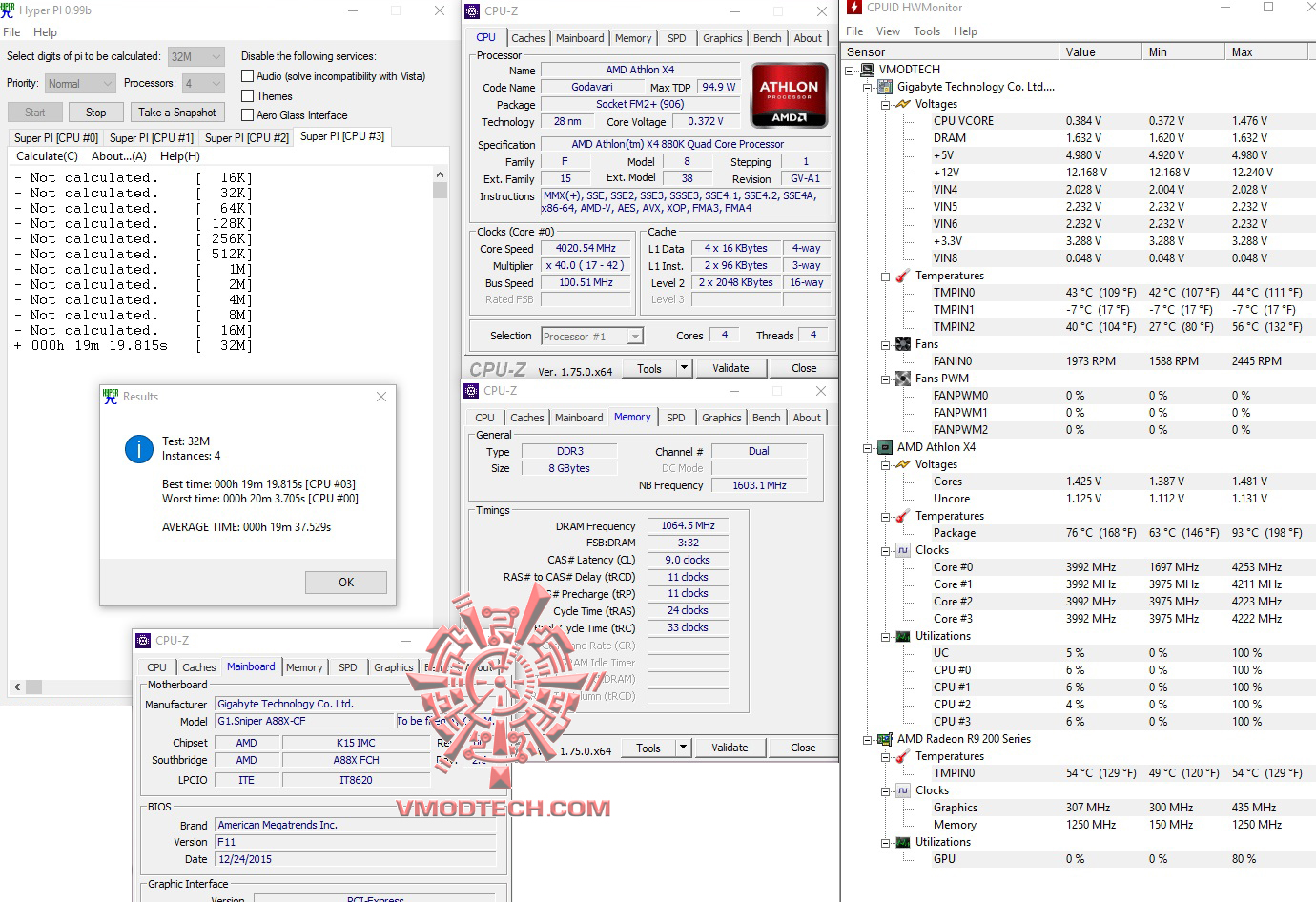Click the BIOS date field 12/24/2015
Viewport: 1316px width, 902px height.
356,859
